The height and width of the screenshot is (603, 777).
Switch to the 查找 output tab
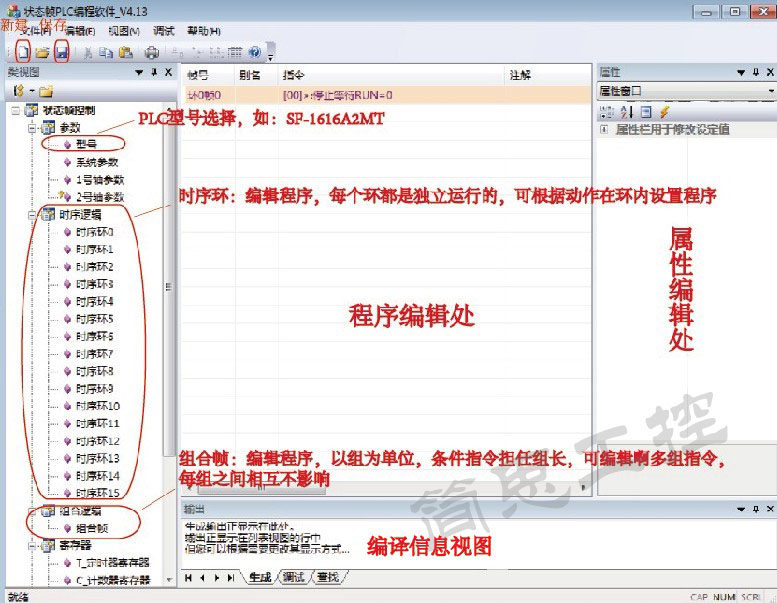(328, 577)
